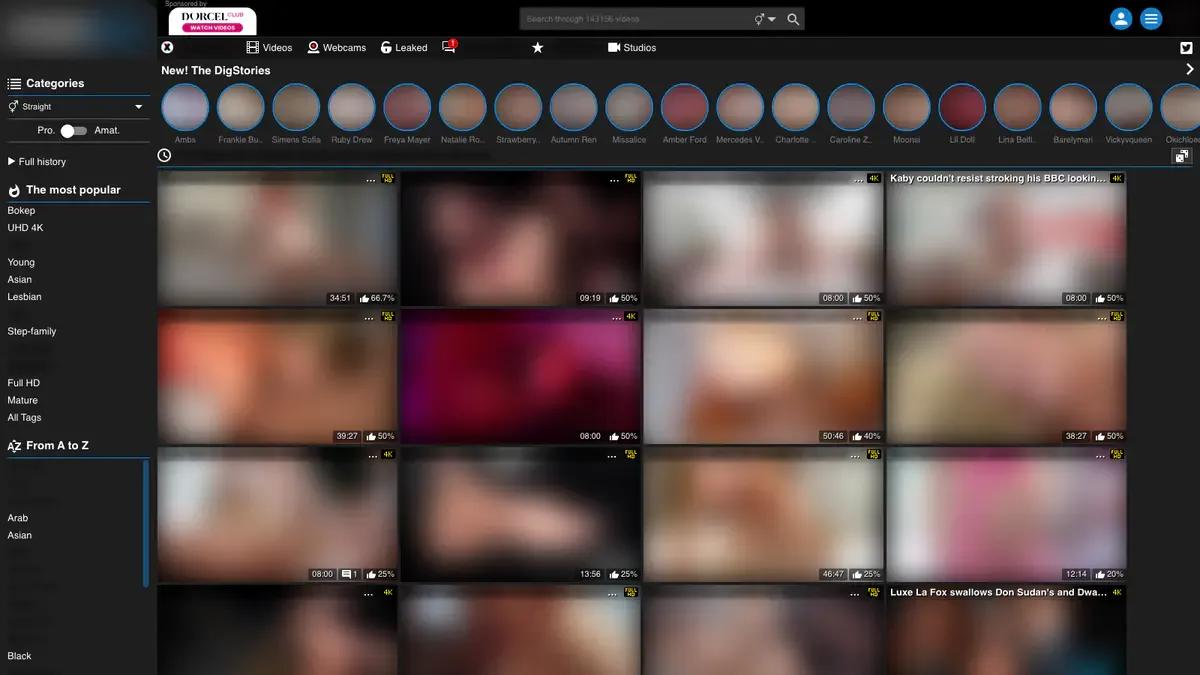Select the Full HD category
This screenshot has height=675, width=1200.
[23, 383]
